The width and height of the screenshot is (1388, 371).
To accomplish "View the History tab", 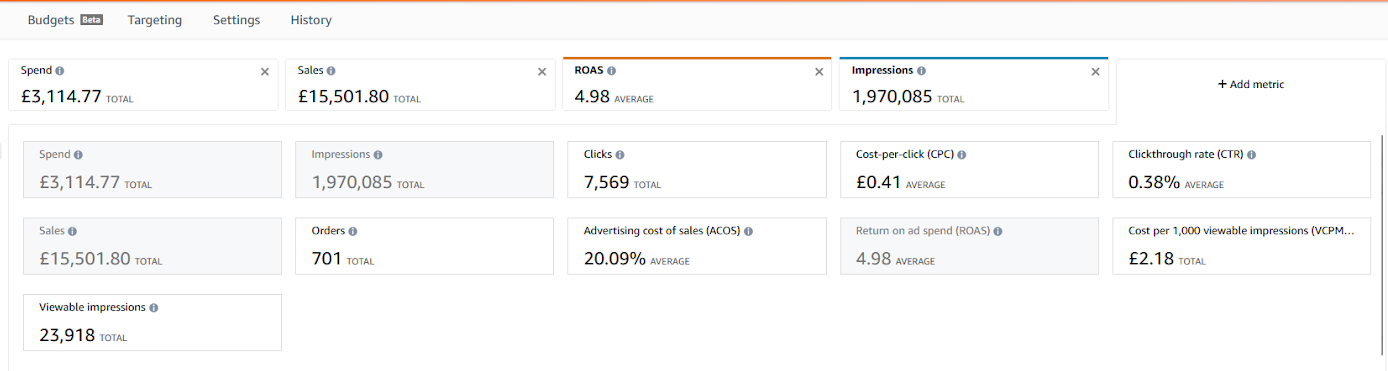I will pyautogui.click(x=311, y=20).
